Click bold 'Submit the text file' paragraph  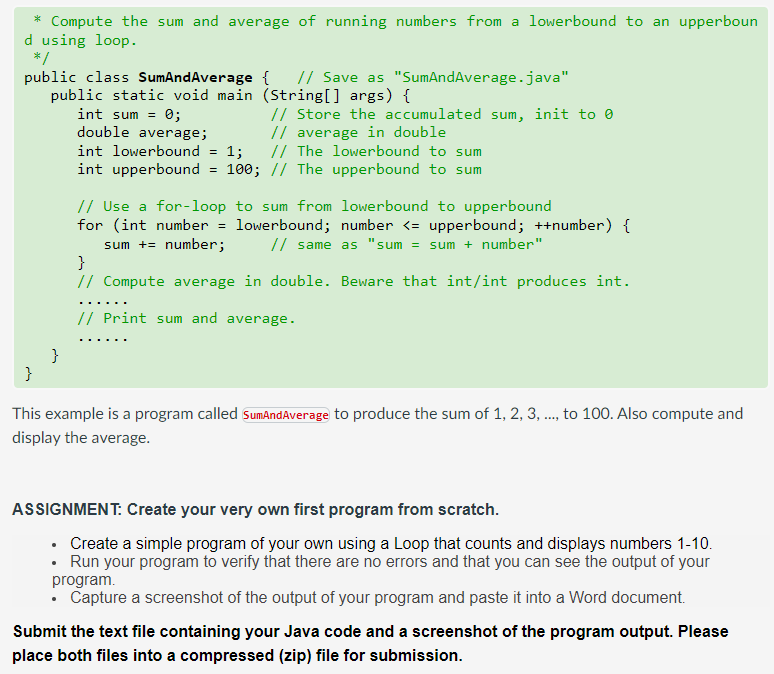click(370, 643)
